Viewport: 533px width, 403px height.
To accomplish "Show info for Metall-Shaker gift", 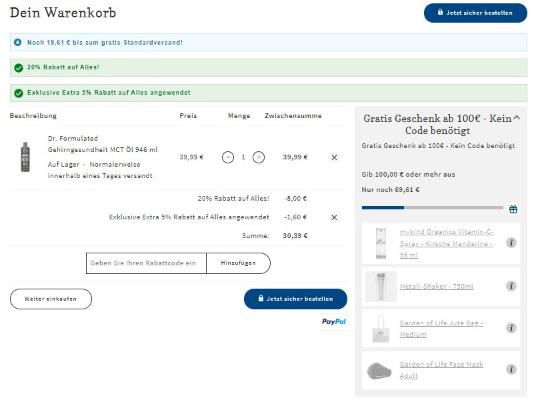I will [x=511, y=286].
